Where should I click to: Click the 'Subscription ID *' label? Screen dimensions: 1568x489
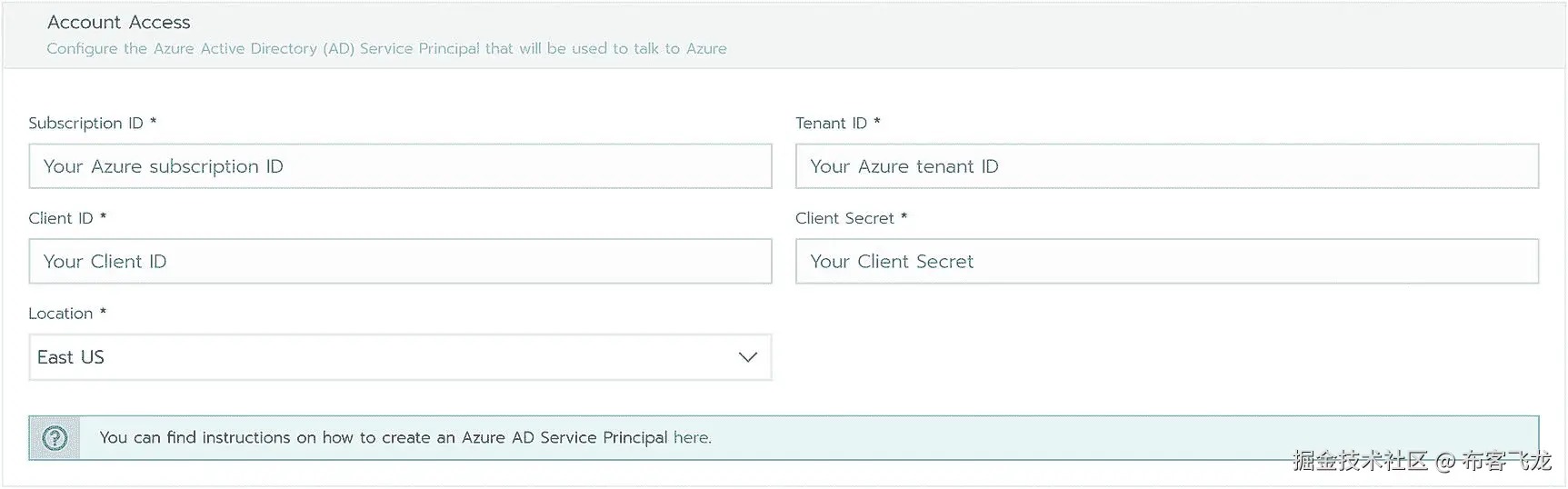click(93, 123)
